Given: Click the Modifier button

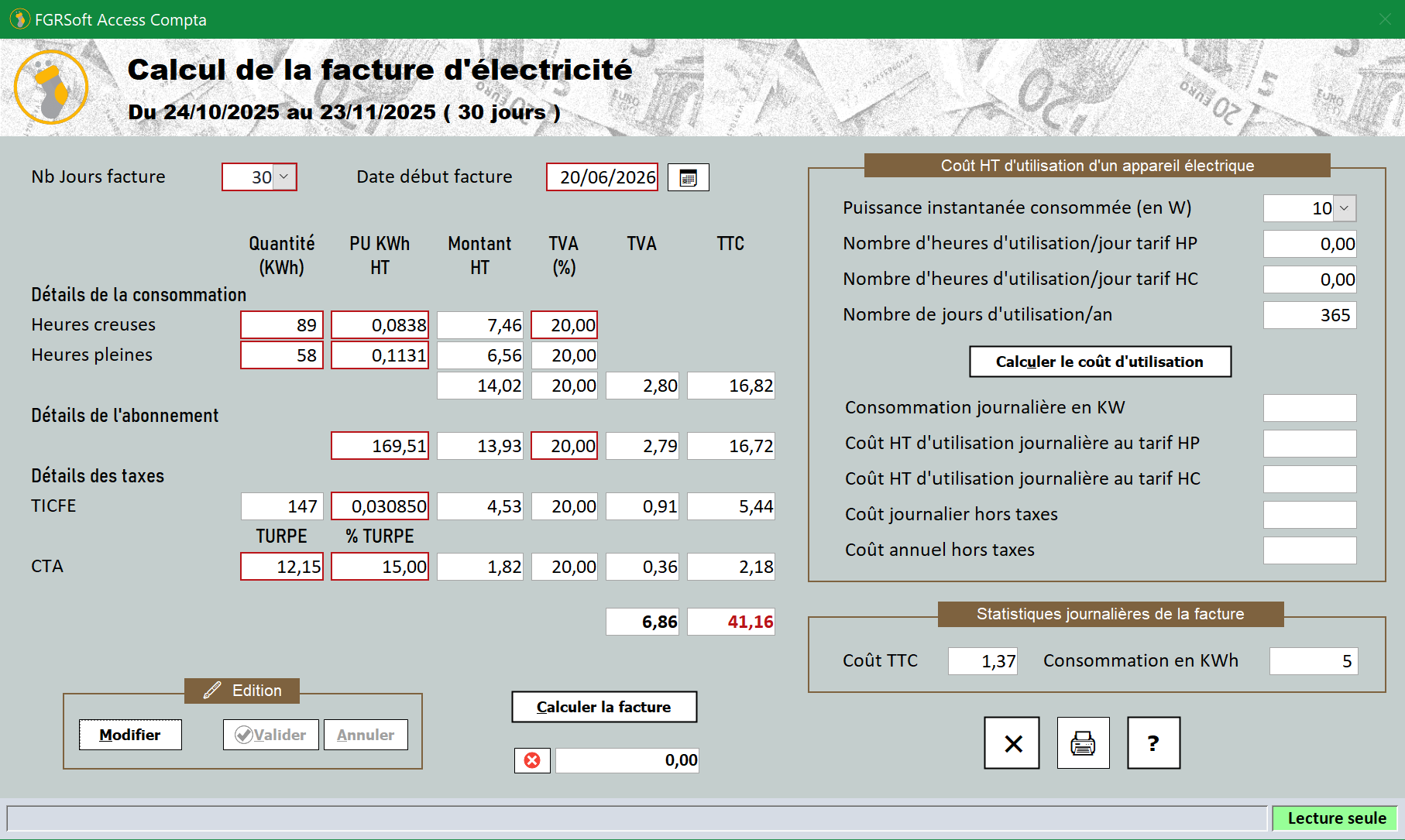Looking at the screenshot, I should (x=130, y=735).
